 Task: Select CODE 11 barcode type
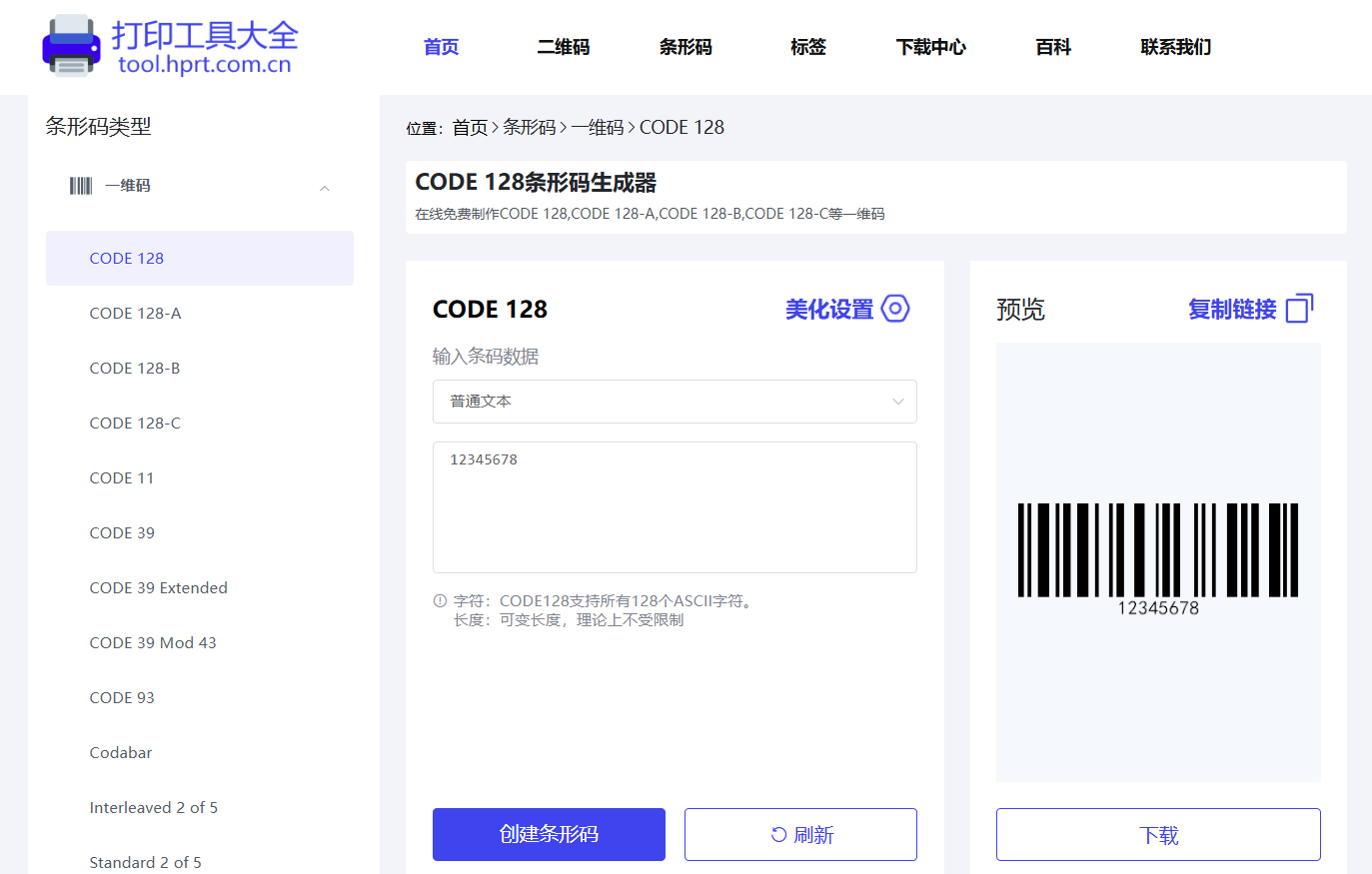200,477
